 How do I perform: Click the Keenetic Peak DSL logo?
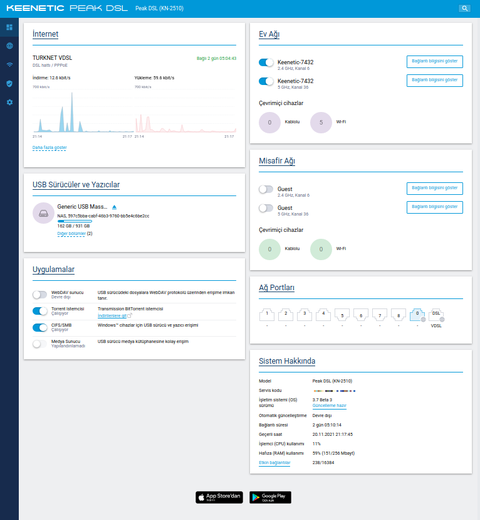pos(67,8)
